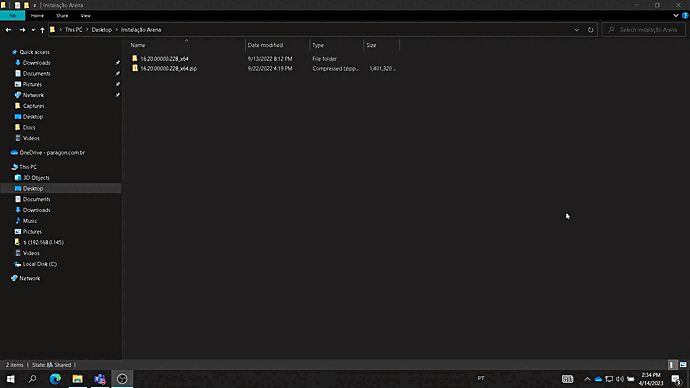Open the Windows Start menu

[11, 379]
